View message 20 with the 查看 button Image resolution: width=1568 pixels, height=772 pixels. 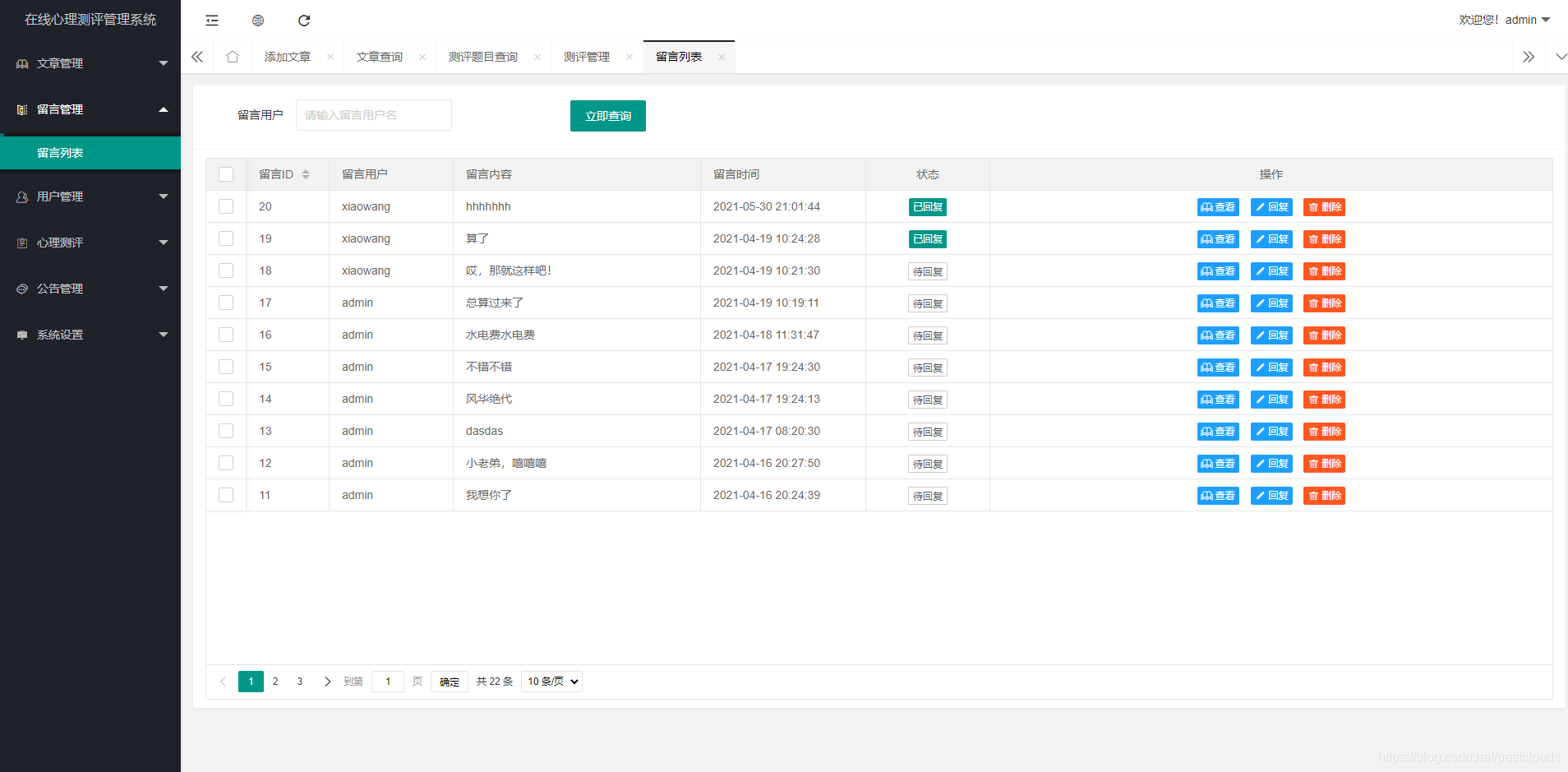[x=1218, y=207]
